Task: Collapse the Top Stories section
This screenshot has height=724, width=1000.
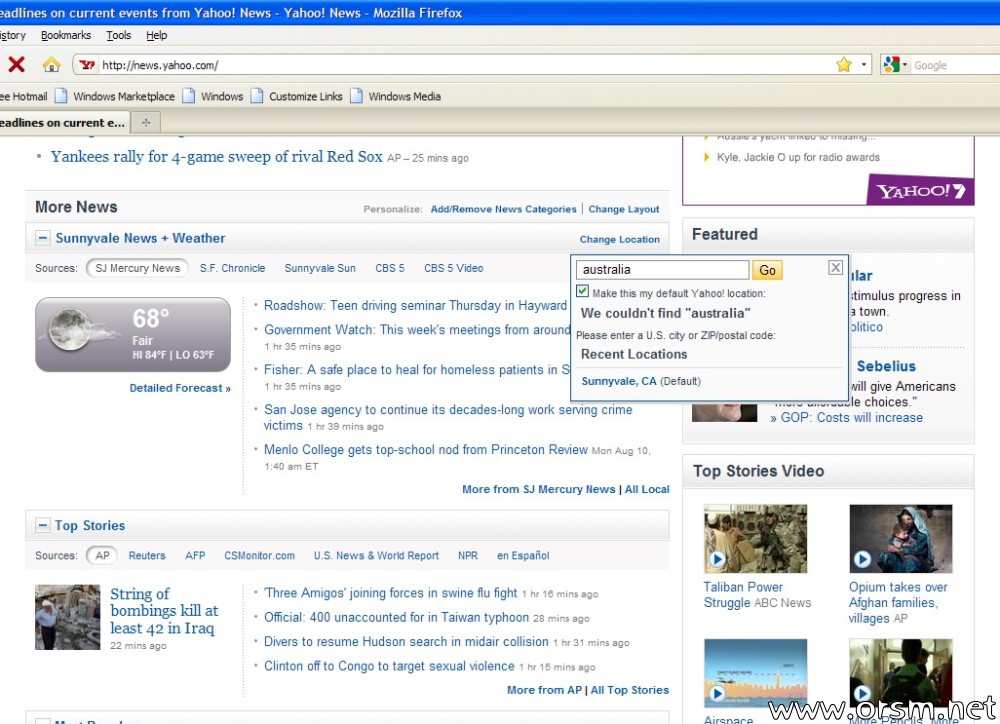Action: (42, 525)
